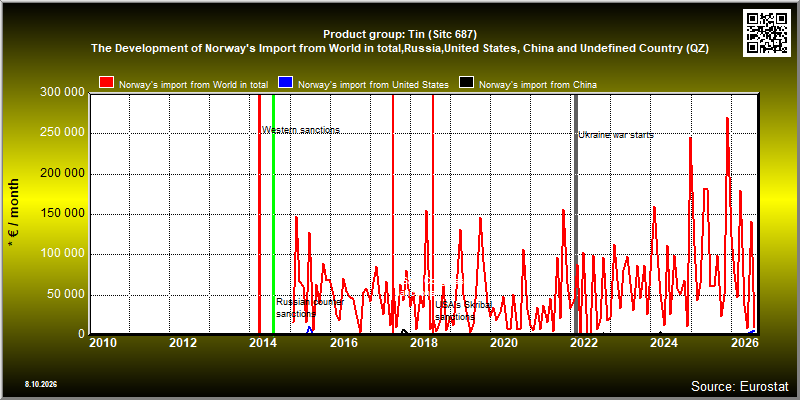This screenshot has height=400, width=800.
Task: Click the gray Ukraine war starts marker
Action: click(x=576, y=214)
